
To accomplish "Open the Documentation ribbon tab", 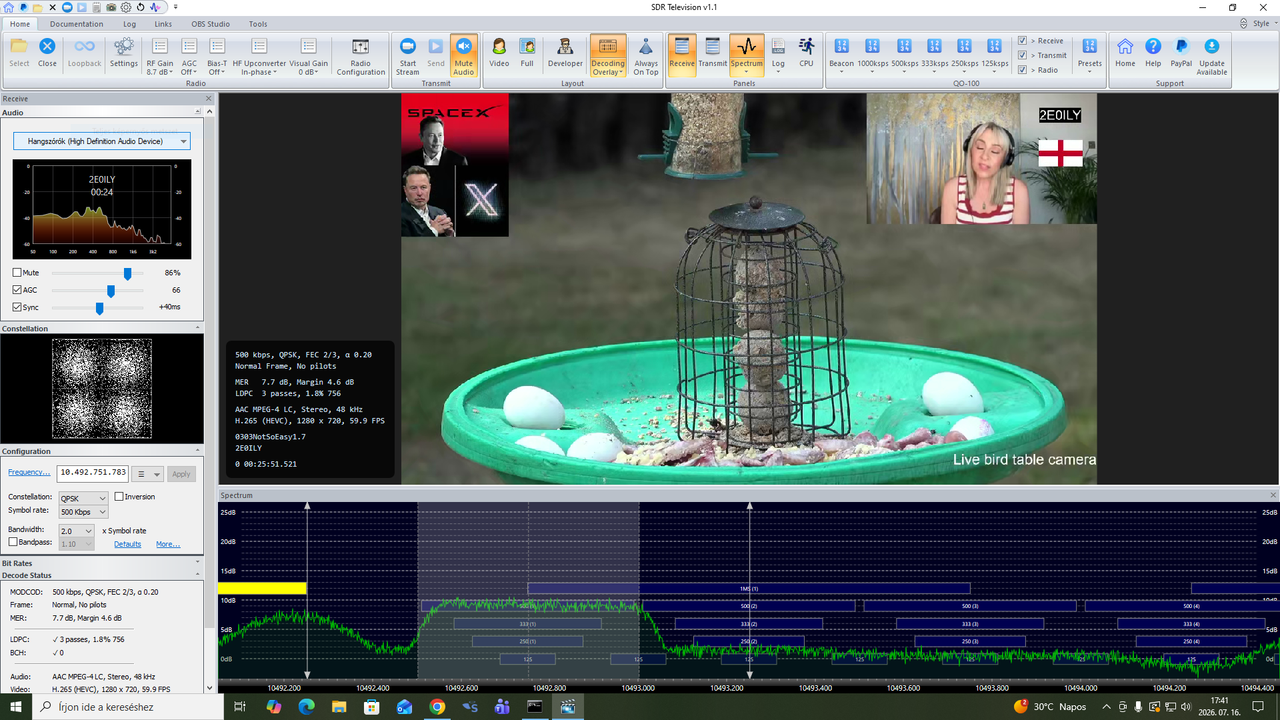I will tap(77, 23).
